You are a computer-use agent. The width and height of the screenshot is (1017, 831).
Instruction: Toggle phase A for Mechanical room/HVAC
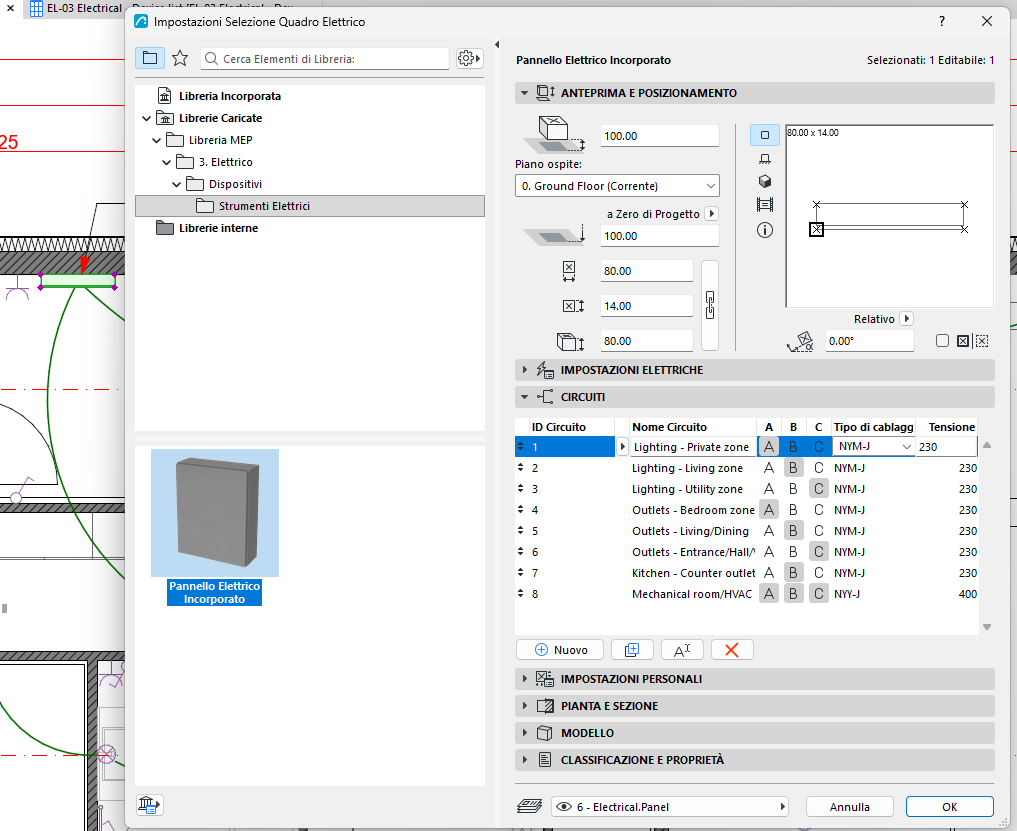tap(769, 594)
